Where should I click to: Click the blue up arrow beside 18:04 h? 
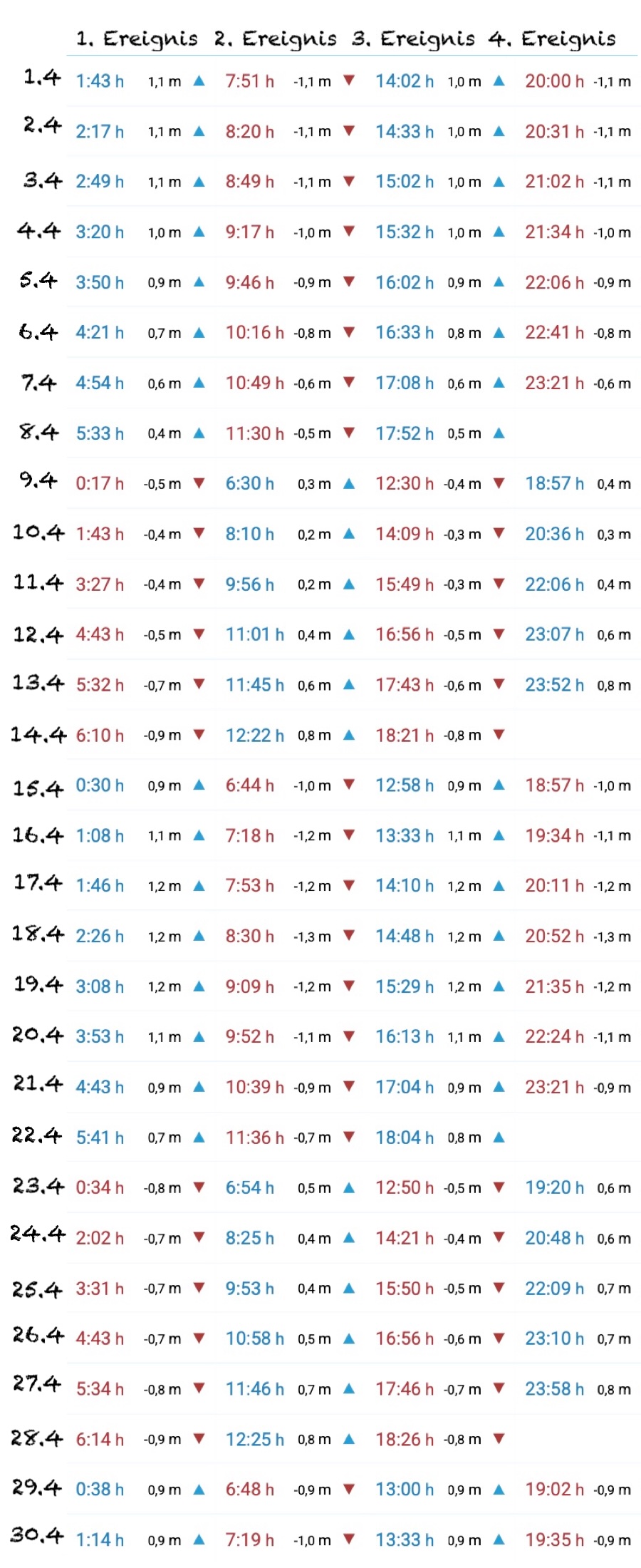[499, 1138]
